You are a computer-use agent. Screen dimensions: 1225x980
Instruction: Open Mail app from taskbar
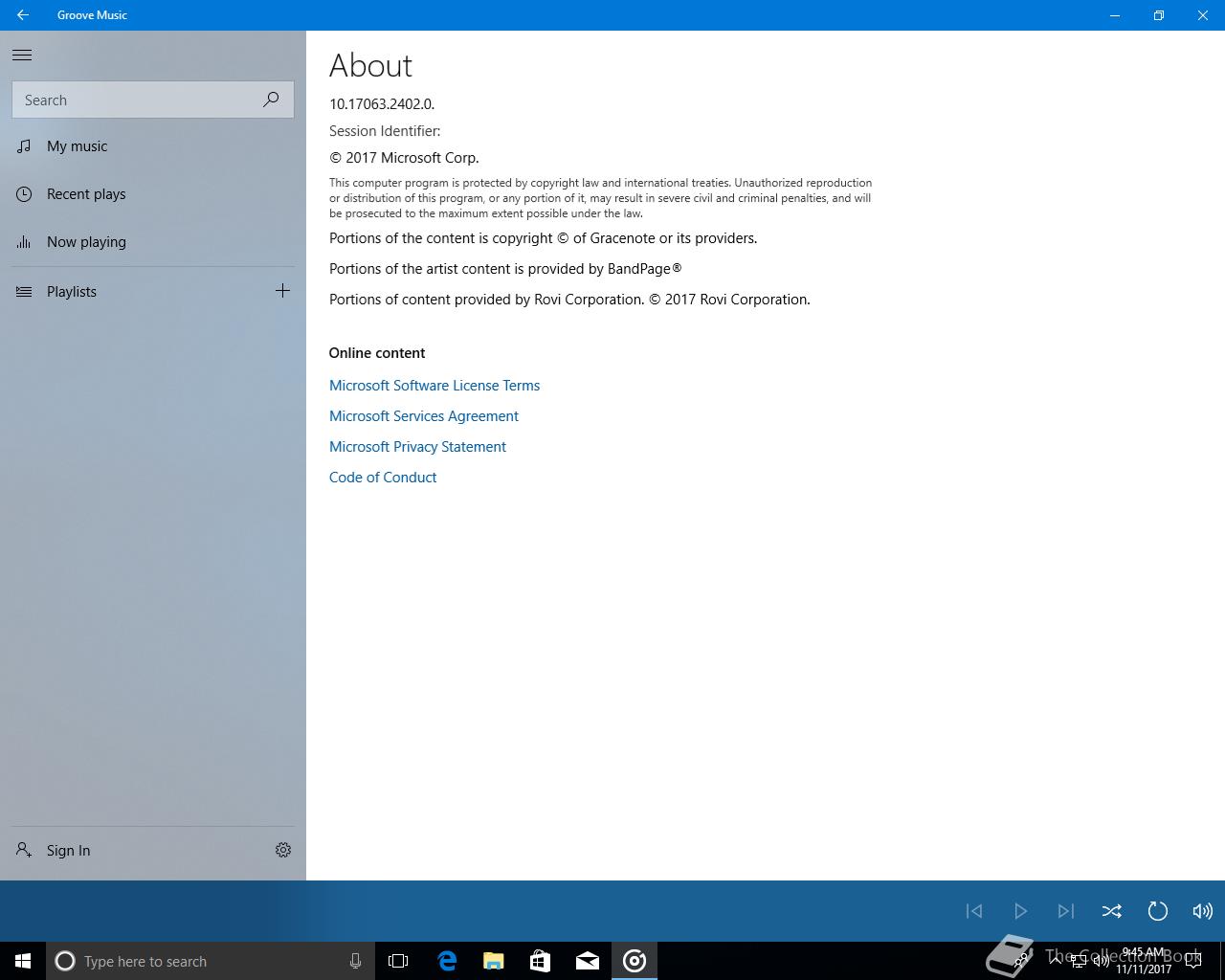tap(588, 961)
